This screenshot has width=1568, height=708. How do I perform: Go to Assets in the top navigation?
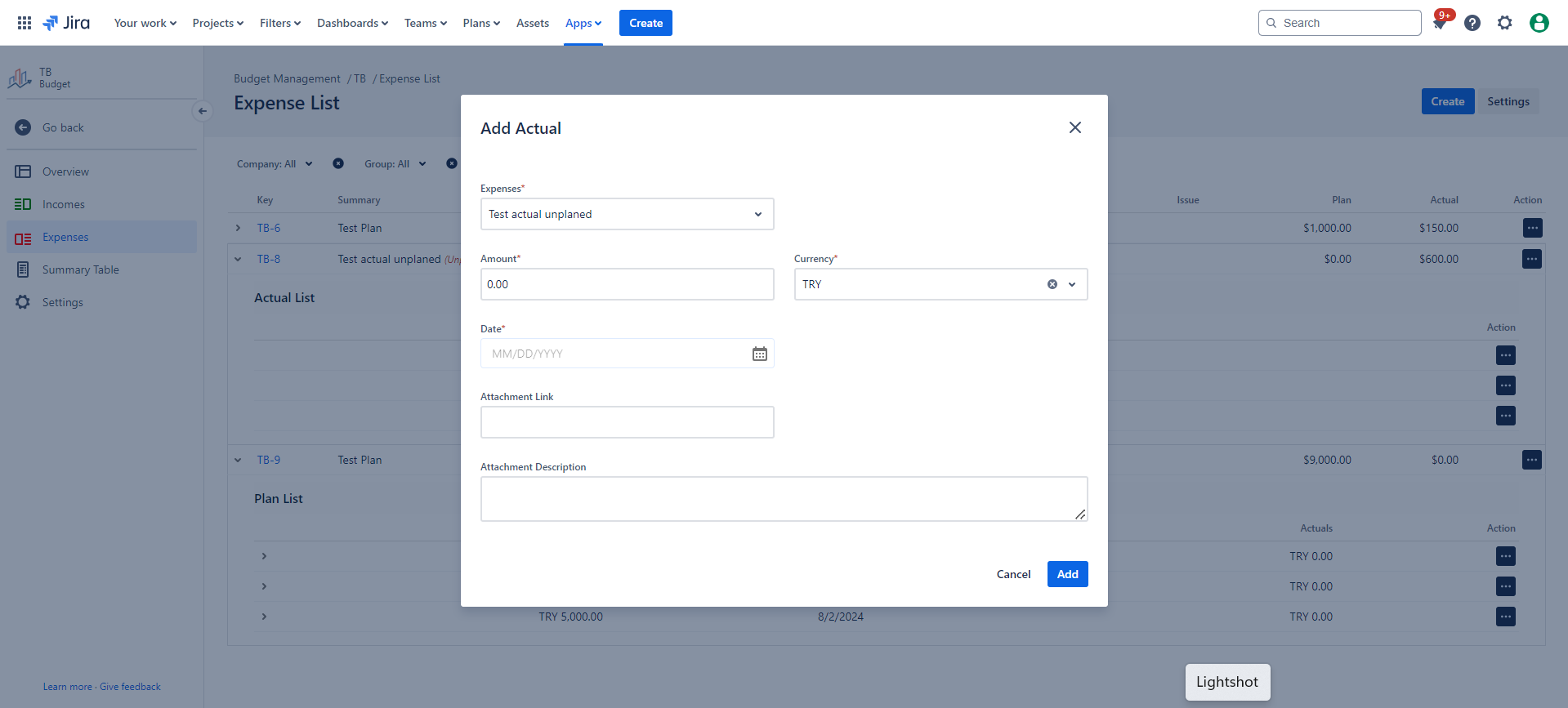point(533,23)
